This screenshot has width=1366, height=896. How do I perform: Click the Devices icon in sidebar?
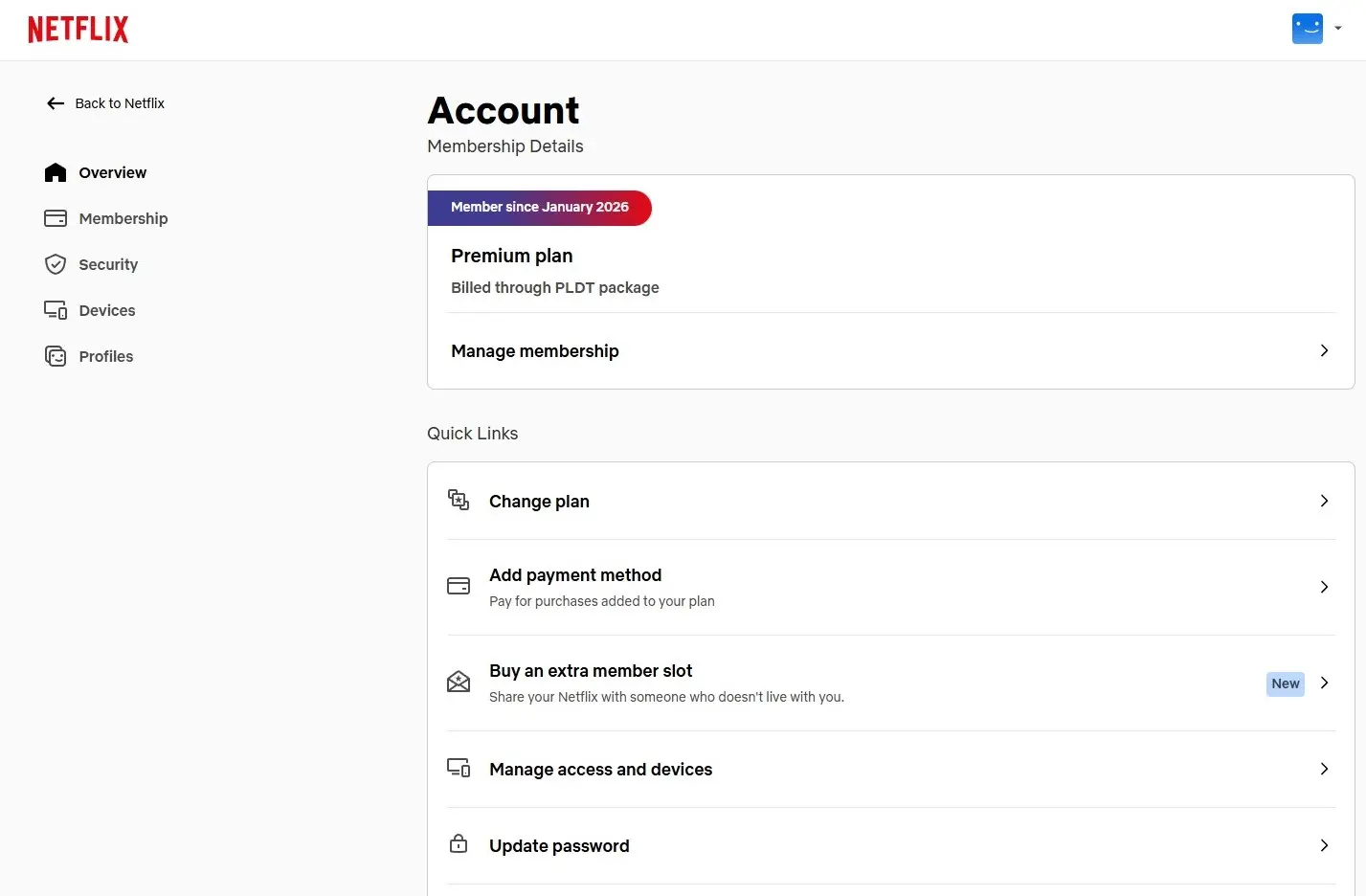(x=56, y=310)
